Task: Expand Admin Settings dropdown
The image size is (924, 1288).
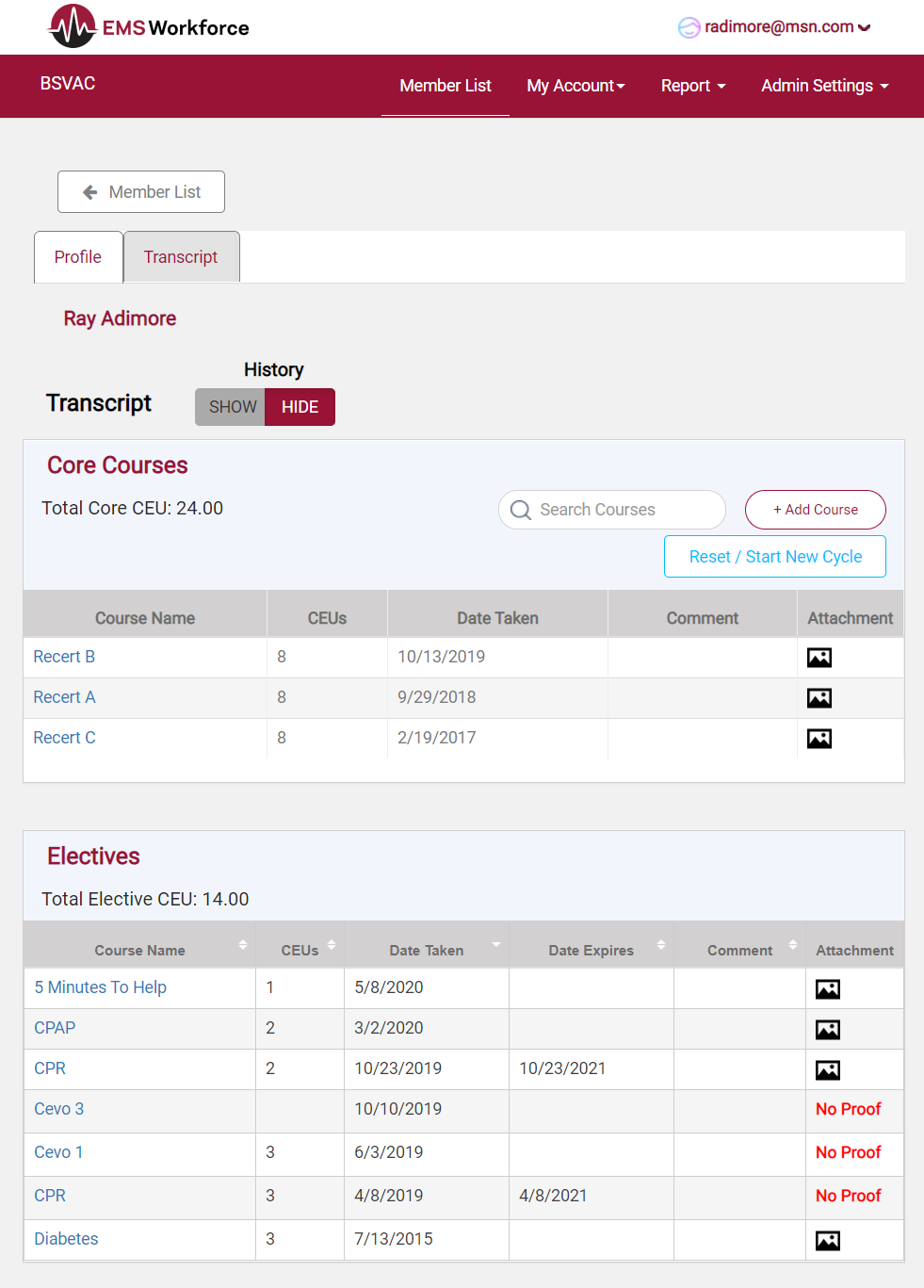Action: point(824,86)
